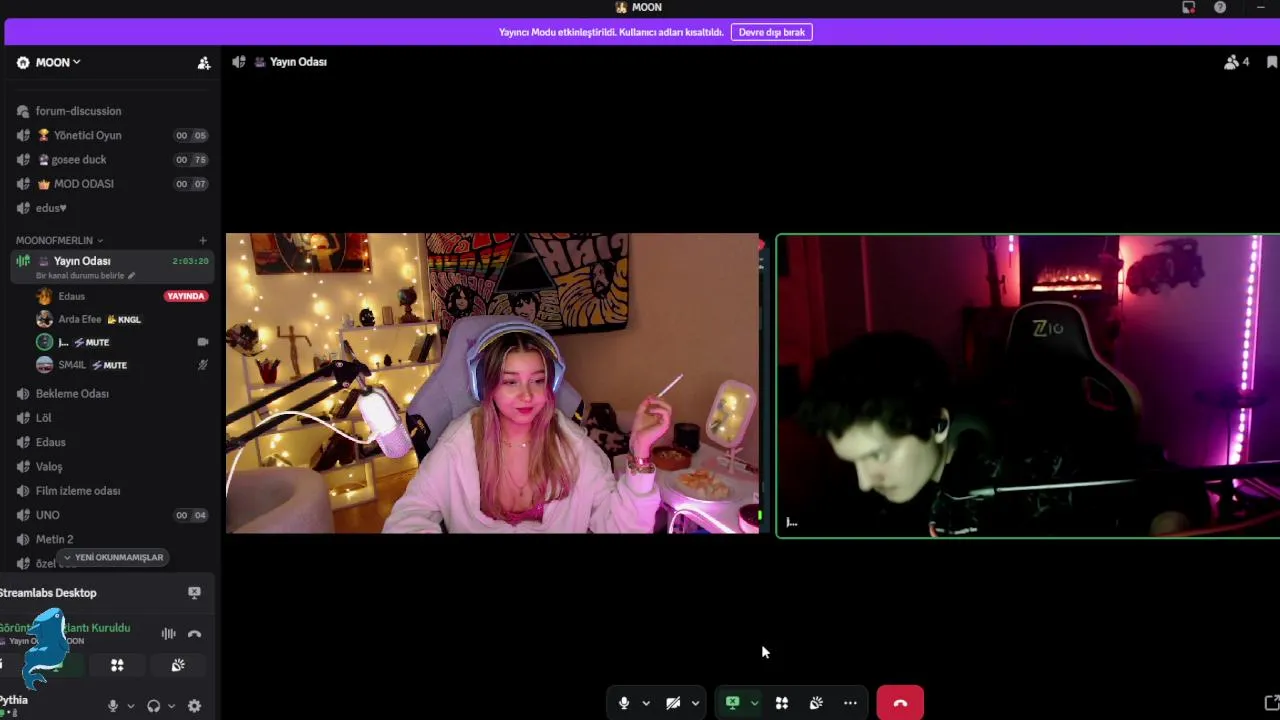Open activities in the call bar
This screenshot has height=720, width=1280.
[x=782, y=703]
